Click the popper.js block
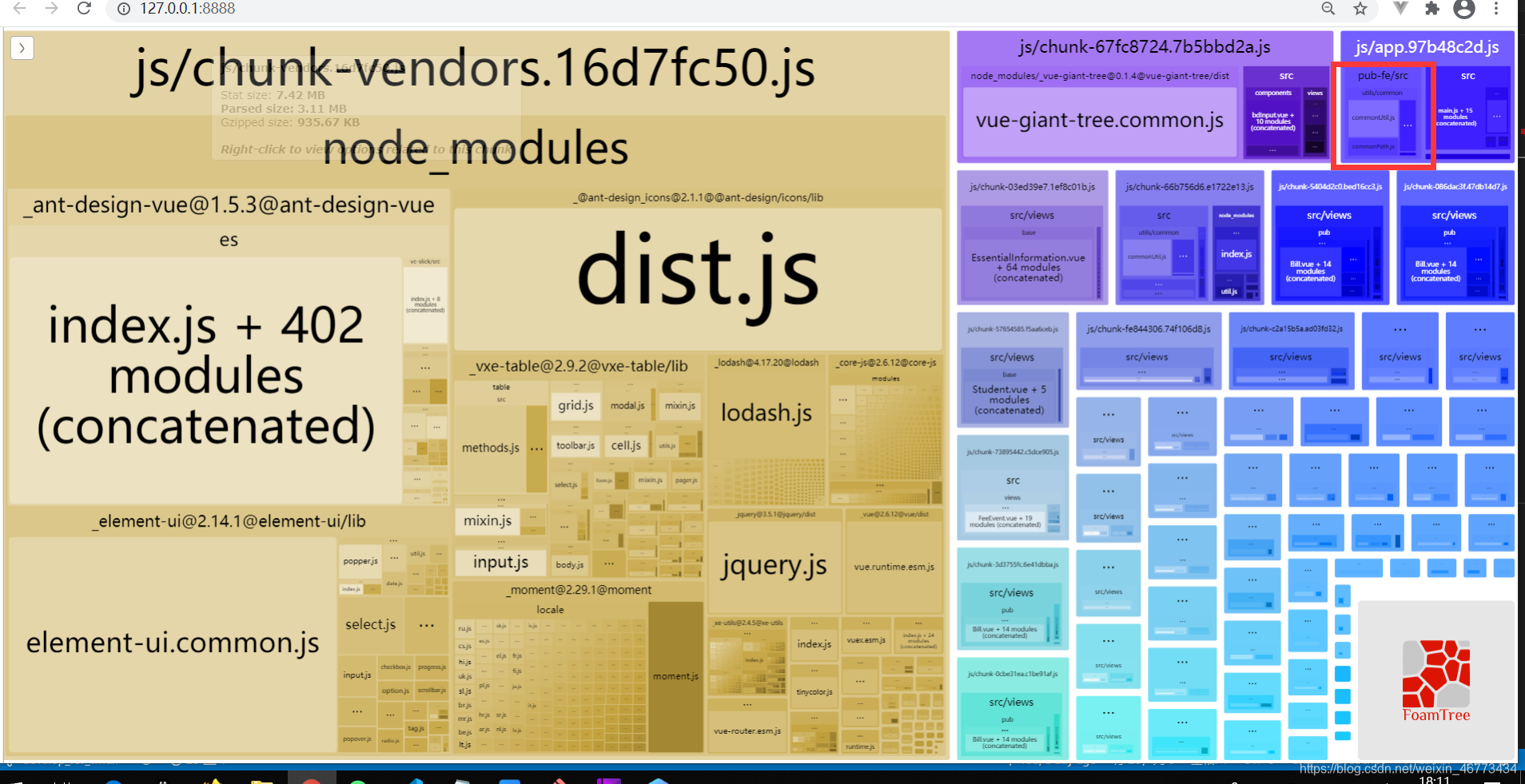 [360, 561]
